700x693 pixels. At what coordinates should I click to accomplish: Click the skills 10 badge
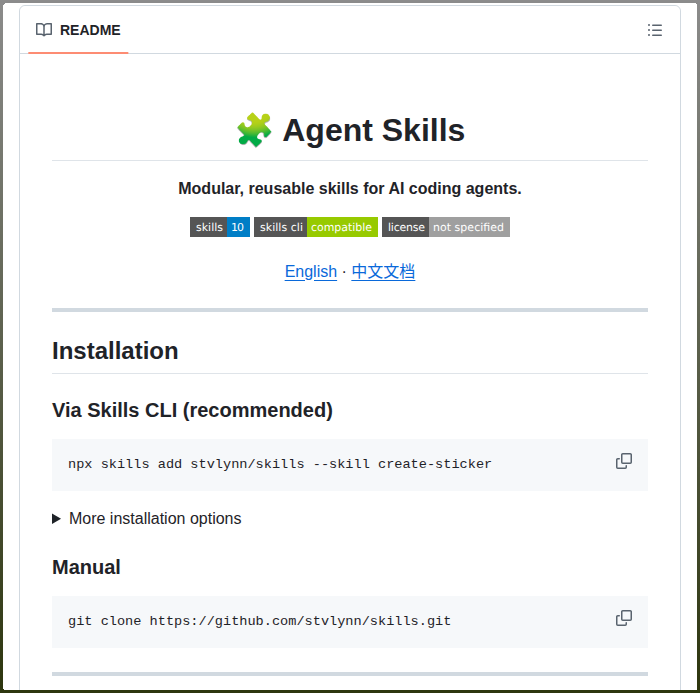click(220, 227)
